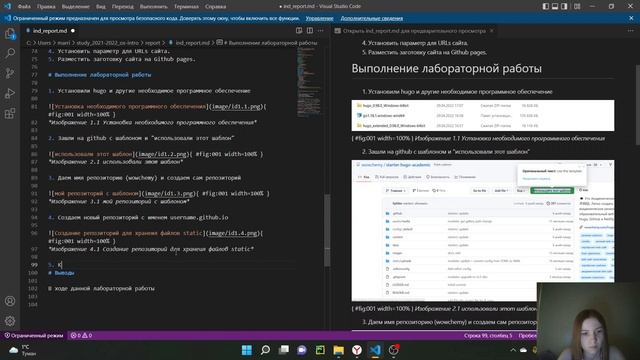This screenshot has height=360, width=640.
Task: Open the Source Control view
Action: (10, 73)
